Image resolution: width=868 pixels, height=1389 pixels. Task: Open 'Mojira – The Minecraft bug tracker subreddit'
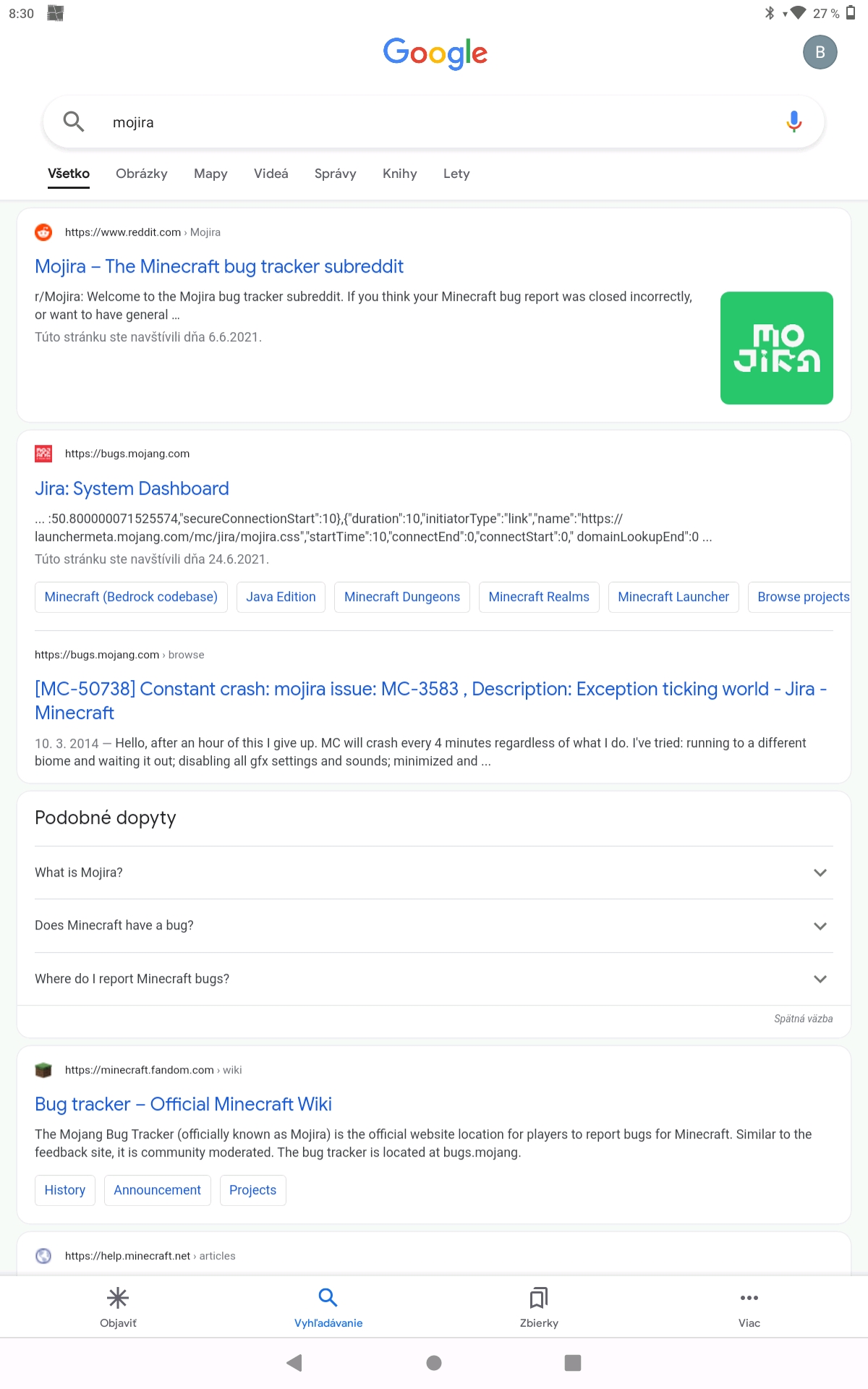click(219, 266)
